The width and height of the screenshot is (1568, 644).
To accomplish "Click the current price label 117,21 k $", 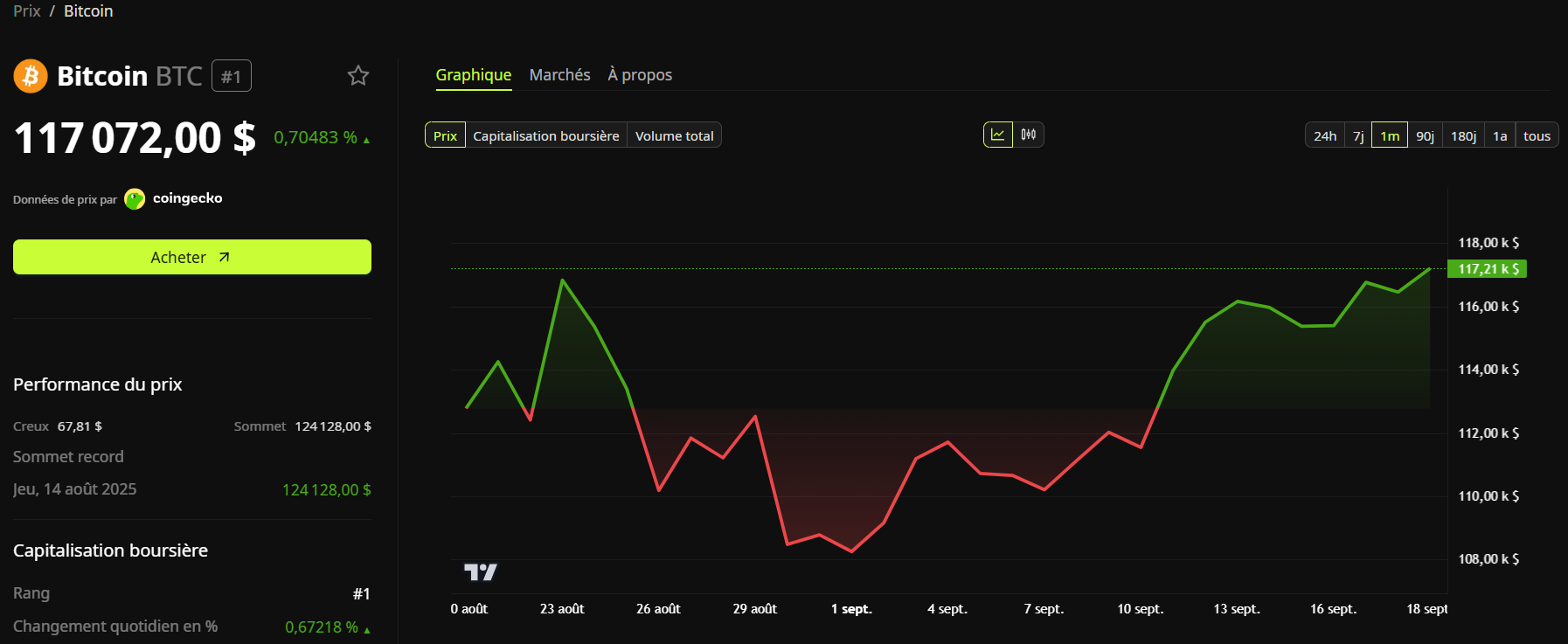I will 1488,269.
